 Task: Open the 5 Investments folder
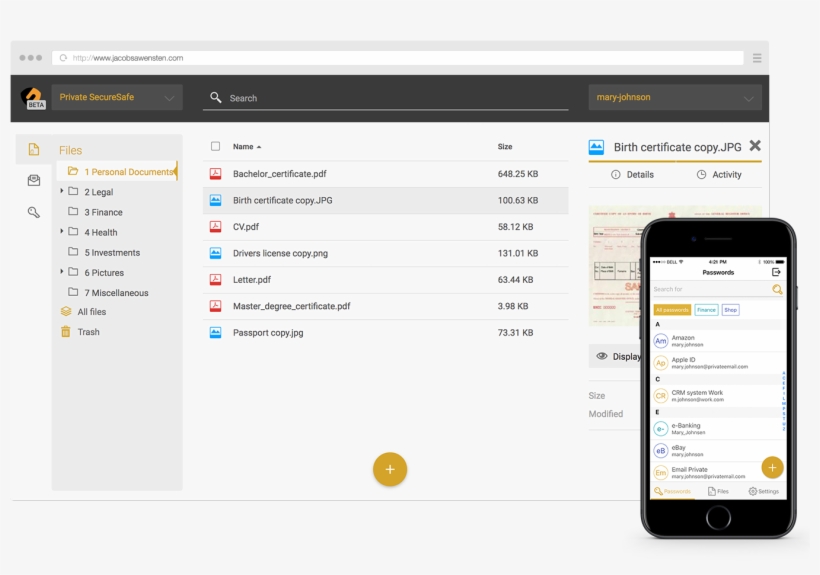pyautogui.click(x=112, y=252)
